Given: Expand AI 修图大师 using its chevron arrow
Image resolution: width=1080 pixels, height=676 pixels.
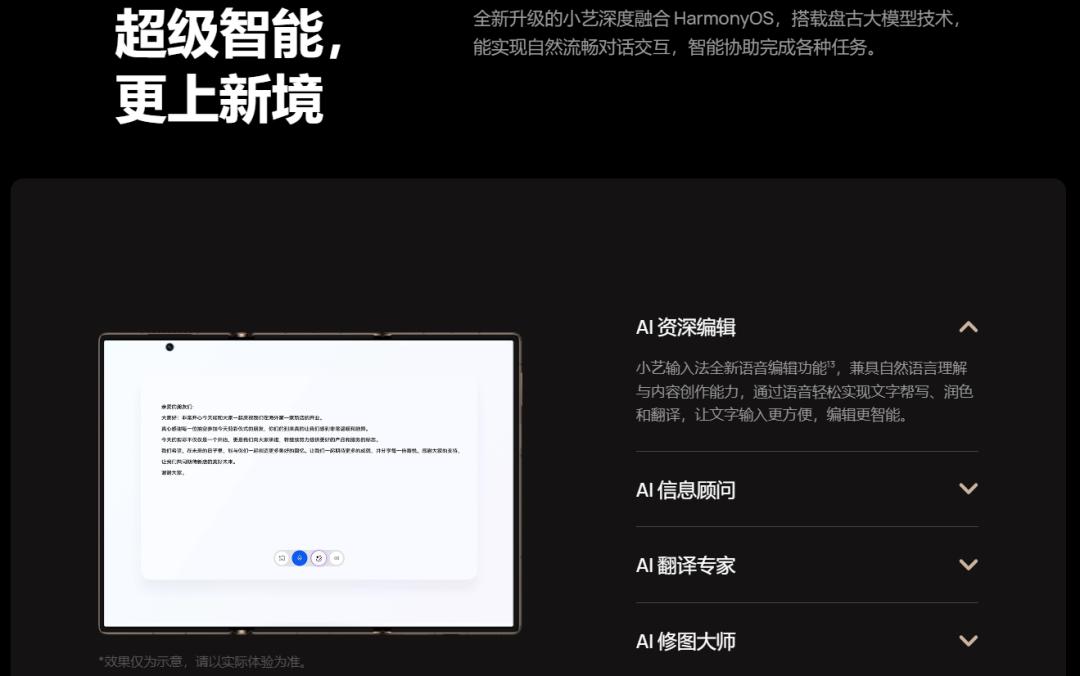Looking at the screenshot, I should coord(967,641).
